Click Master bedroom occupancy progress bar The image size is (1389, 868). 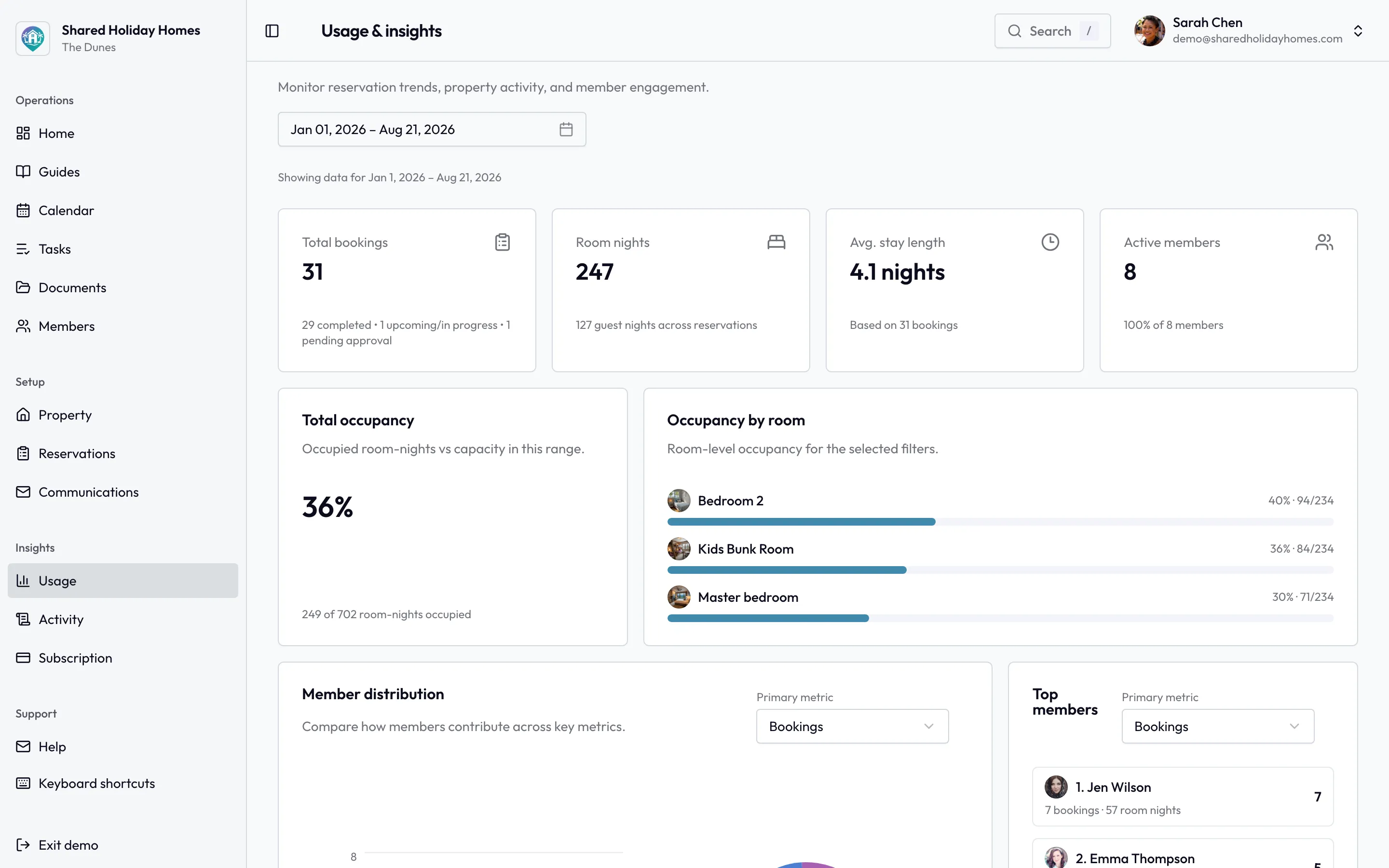pyautogui.click(x=1000, y=618)
